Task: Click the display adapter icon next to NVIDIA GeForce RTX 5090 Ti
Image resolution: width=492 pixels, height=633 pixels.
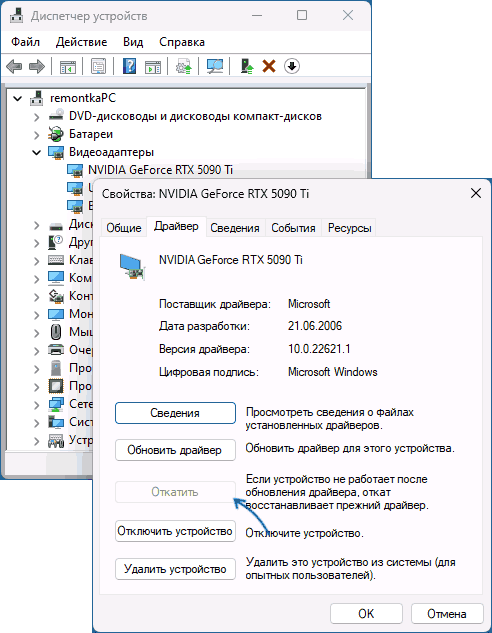Action: click(x=75, y=170)
